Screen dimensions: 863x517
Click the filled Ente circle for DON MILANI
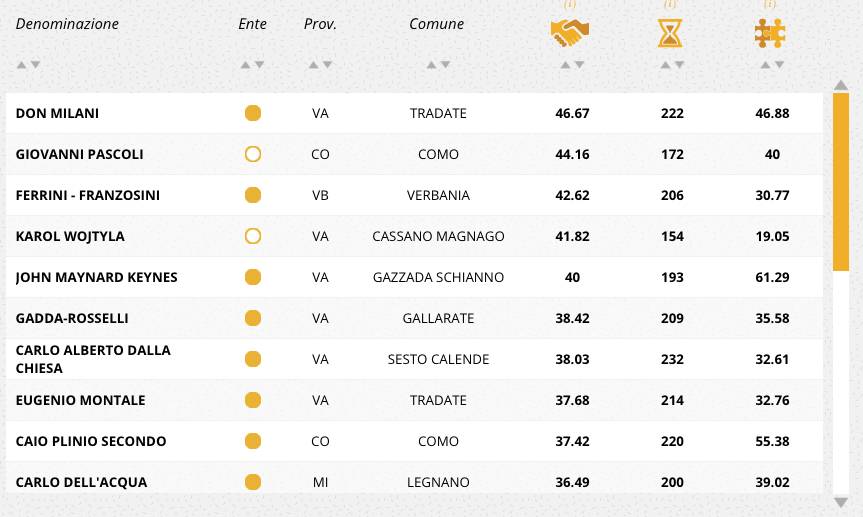click(253, 113)
